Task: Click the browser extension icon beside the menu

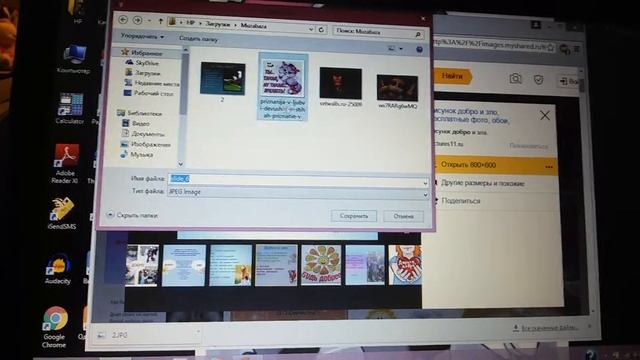Action: pos(564,49)
